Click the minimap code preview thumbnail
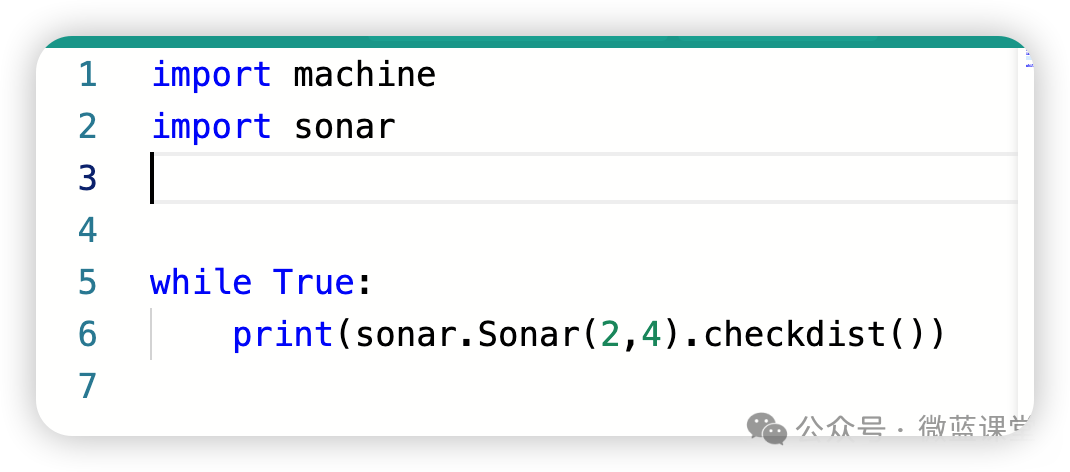 tap(1029, 59)
